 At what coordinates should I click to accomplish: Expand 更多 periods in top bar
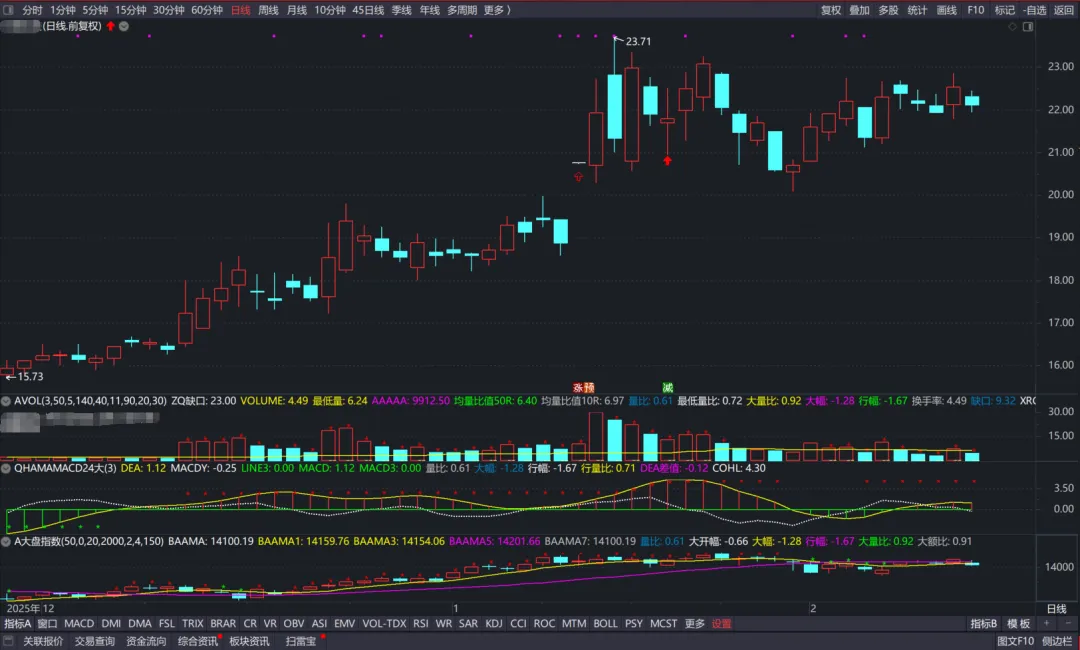pyautogui.click(x=497, y=10)
